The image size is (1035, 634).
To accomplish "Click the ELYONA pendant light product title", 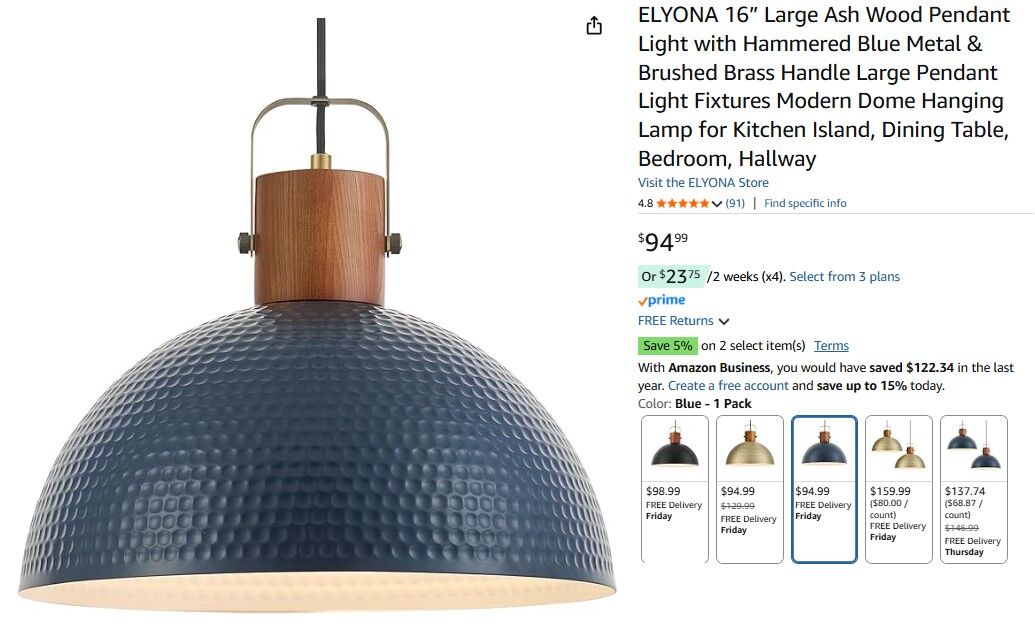I will (x=824, y=87).
